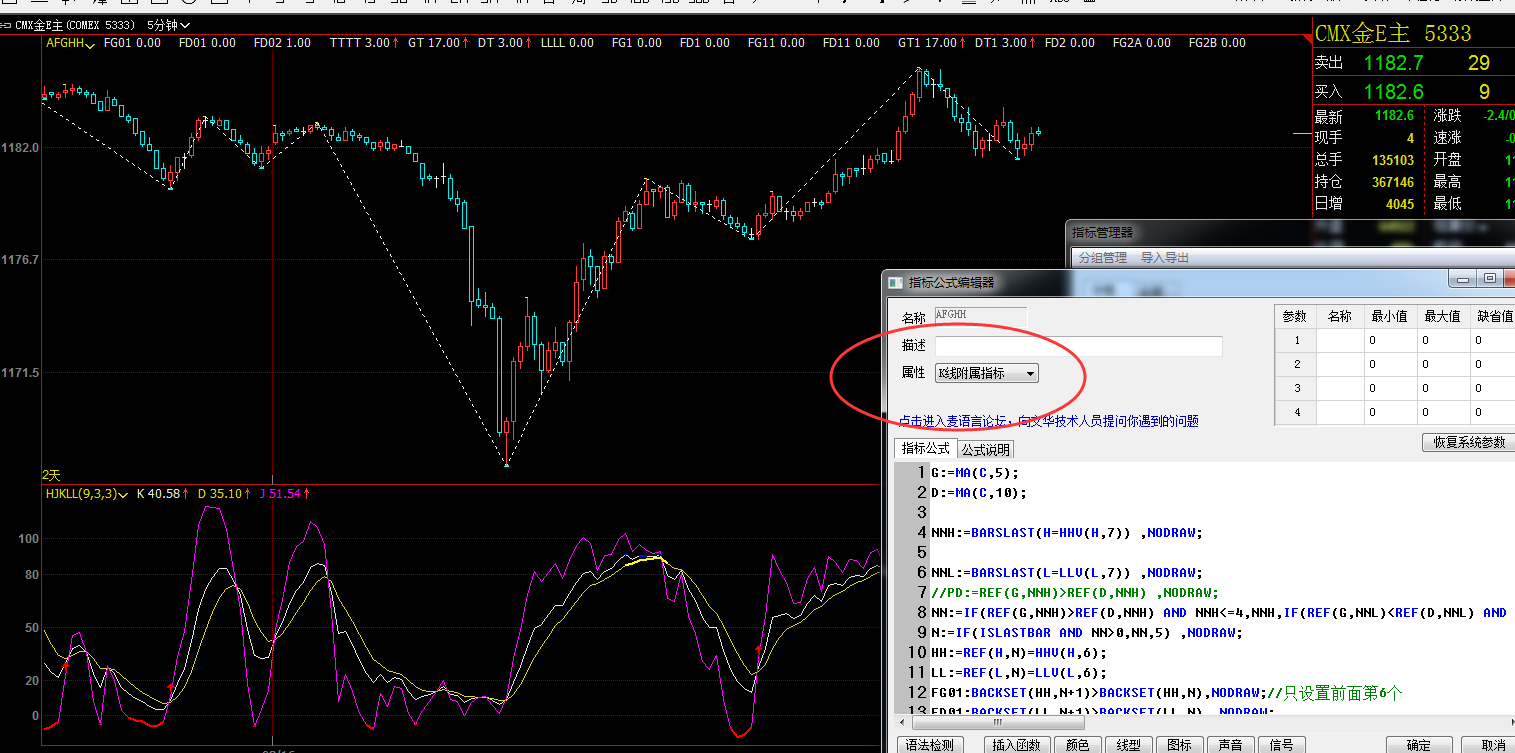Open the 麦语言论坛 forum link
The height and width of the screenshot is (753, 1515).
(950, 422)
